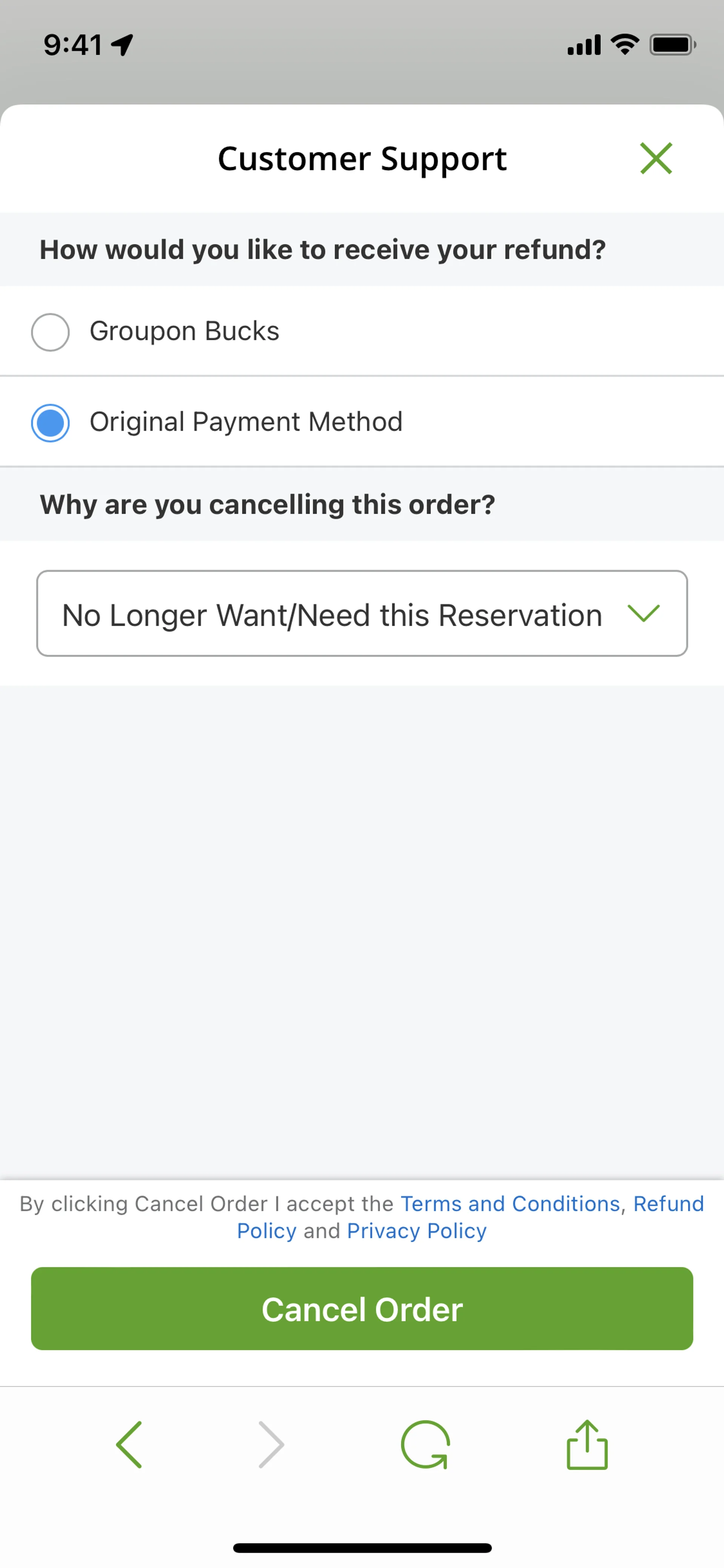
Task: Tap the forward navigation arrow
Action: pos(271,1444)
